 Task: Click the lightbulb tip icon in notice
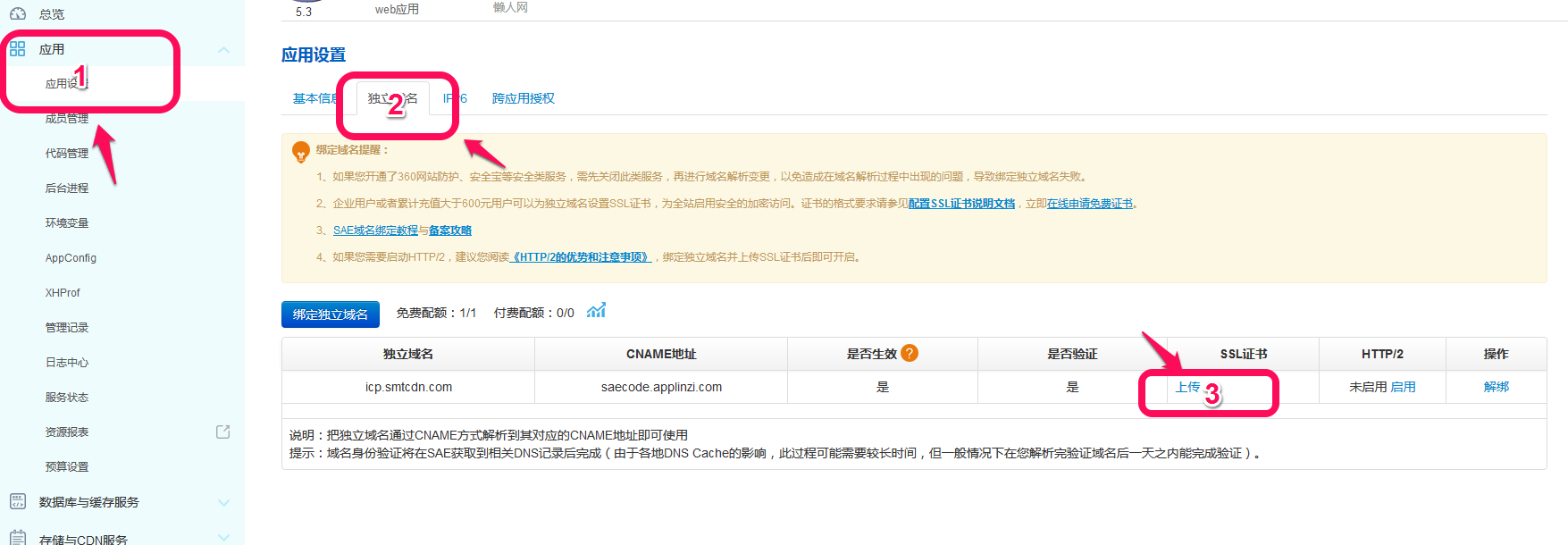(301, 152)
